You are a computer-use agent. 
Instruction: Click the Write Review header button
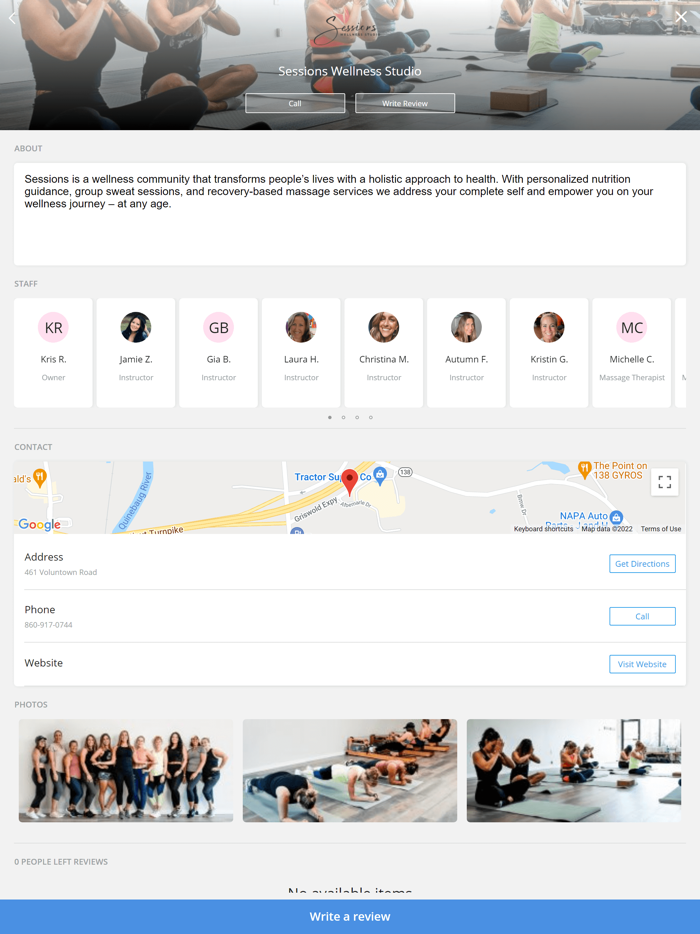(405, 103)
